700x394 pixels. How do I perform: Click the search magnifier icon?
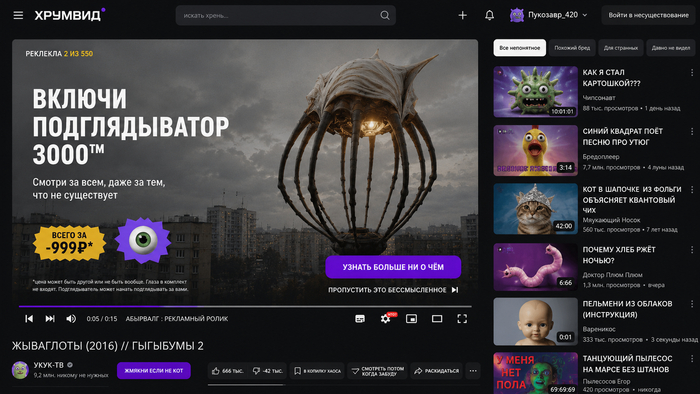[x=385, y=15]
